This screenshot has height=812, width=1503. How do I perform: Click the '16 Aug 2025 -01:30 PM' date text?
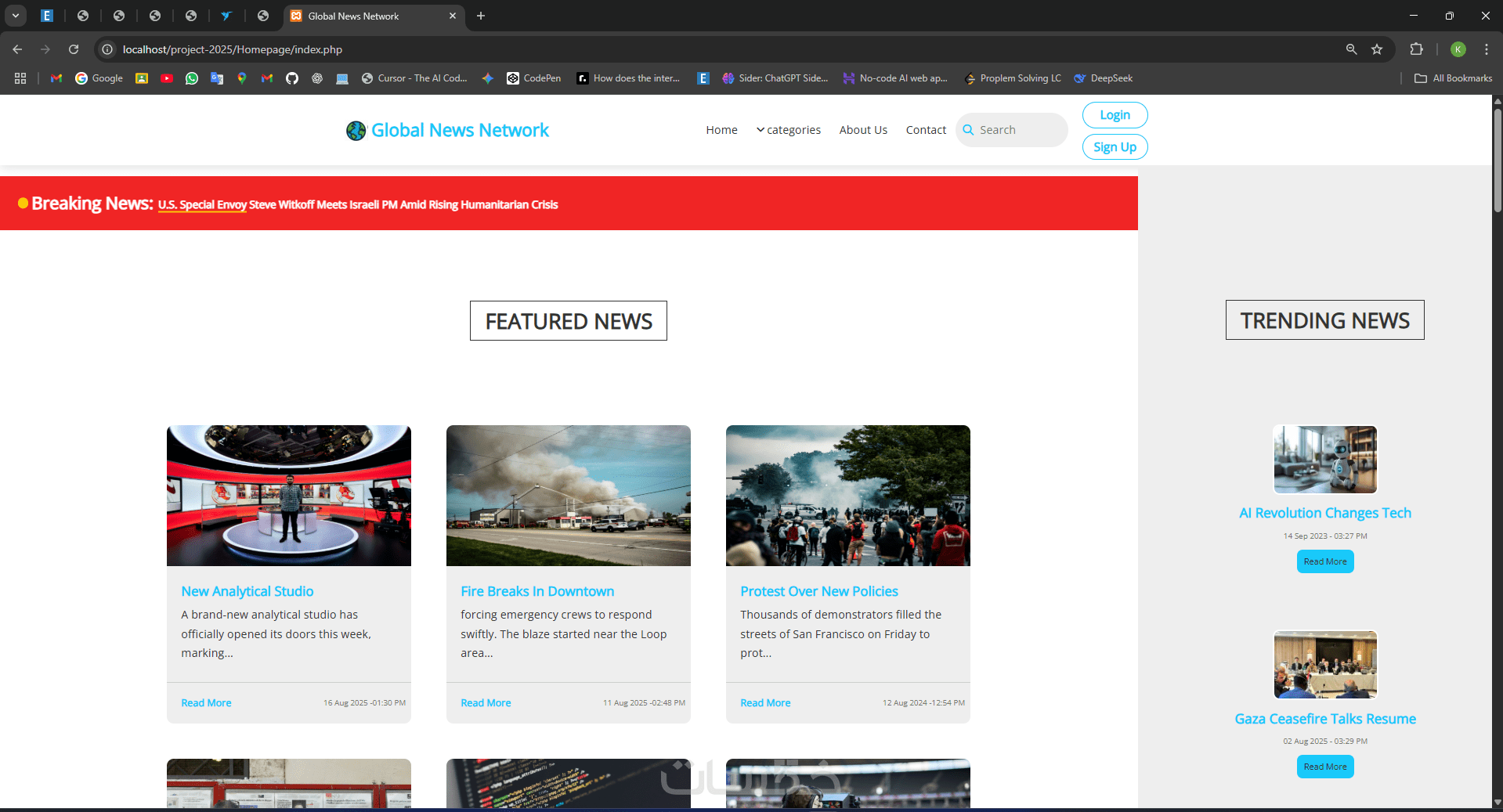click(x=364, y=703)
